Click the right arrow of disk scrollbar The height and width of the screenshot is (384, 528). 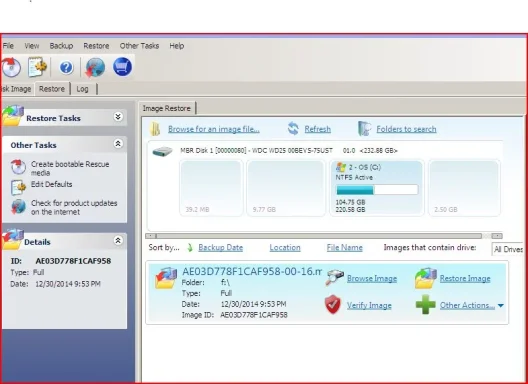pyautogui.click(x=497, y=236)
